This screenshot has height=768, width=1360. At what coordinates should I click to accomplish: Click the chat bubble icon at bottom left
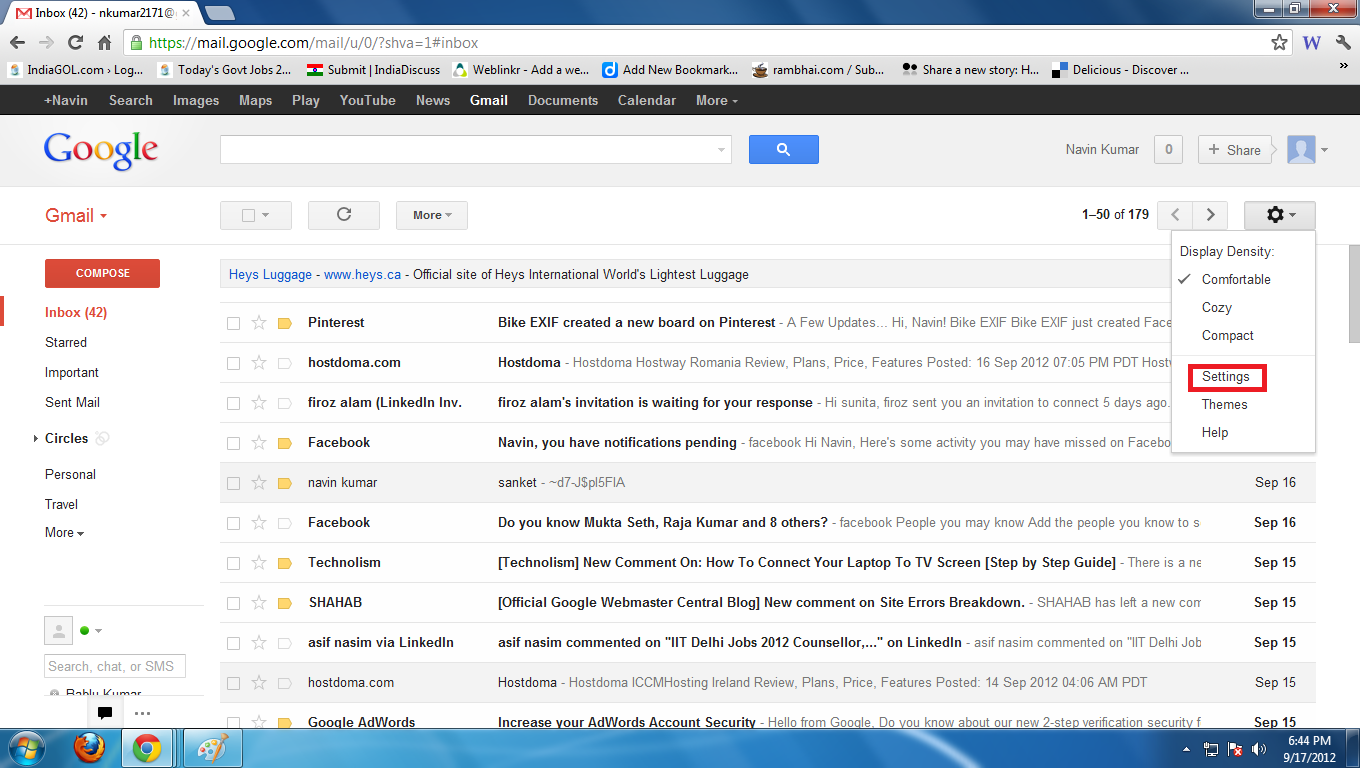pos(104,713)
